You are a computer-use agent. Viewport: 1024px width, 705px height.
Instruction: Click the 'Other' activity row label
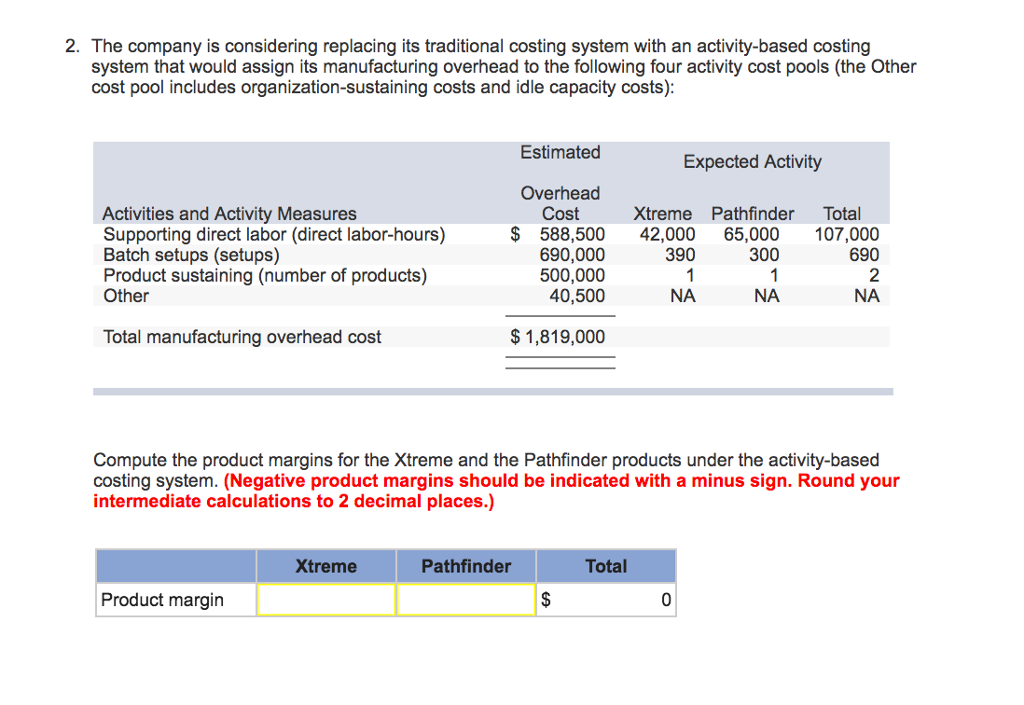pyautogui.click(x=126, y=296)
